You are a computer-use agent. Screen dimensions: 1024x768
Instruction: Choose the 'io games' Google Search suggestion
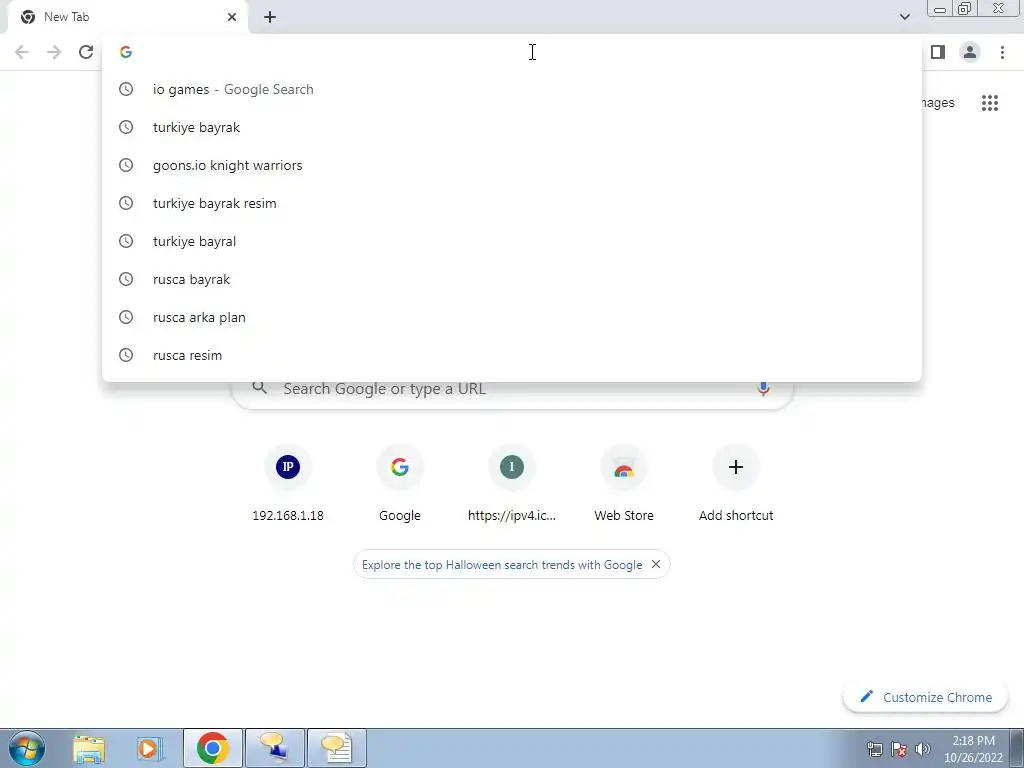(512, 89)
